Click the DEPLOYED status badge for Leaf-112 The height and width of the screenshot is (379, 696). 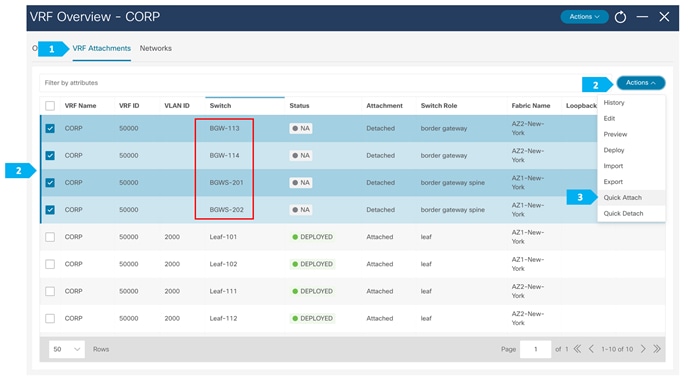click(x=312, y=318)
